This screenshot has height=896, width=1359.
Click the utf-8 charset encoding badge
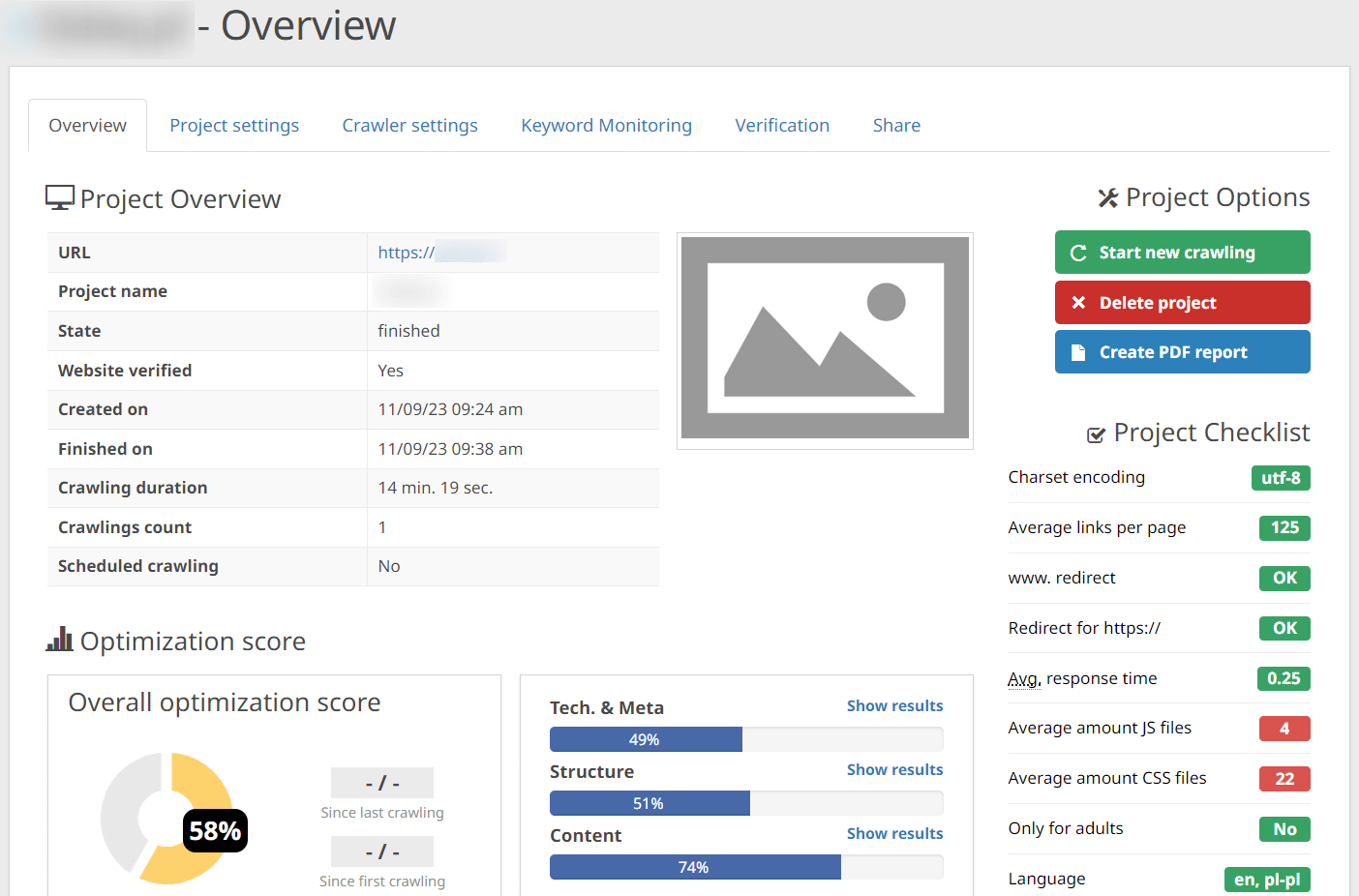click(1280, 478)
